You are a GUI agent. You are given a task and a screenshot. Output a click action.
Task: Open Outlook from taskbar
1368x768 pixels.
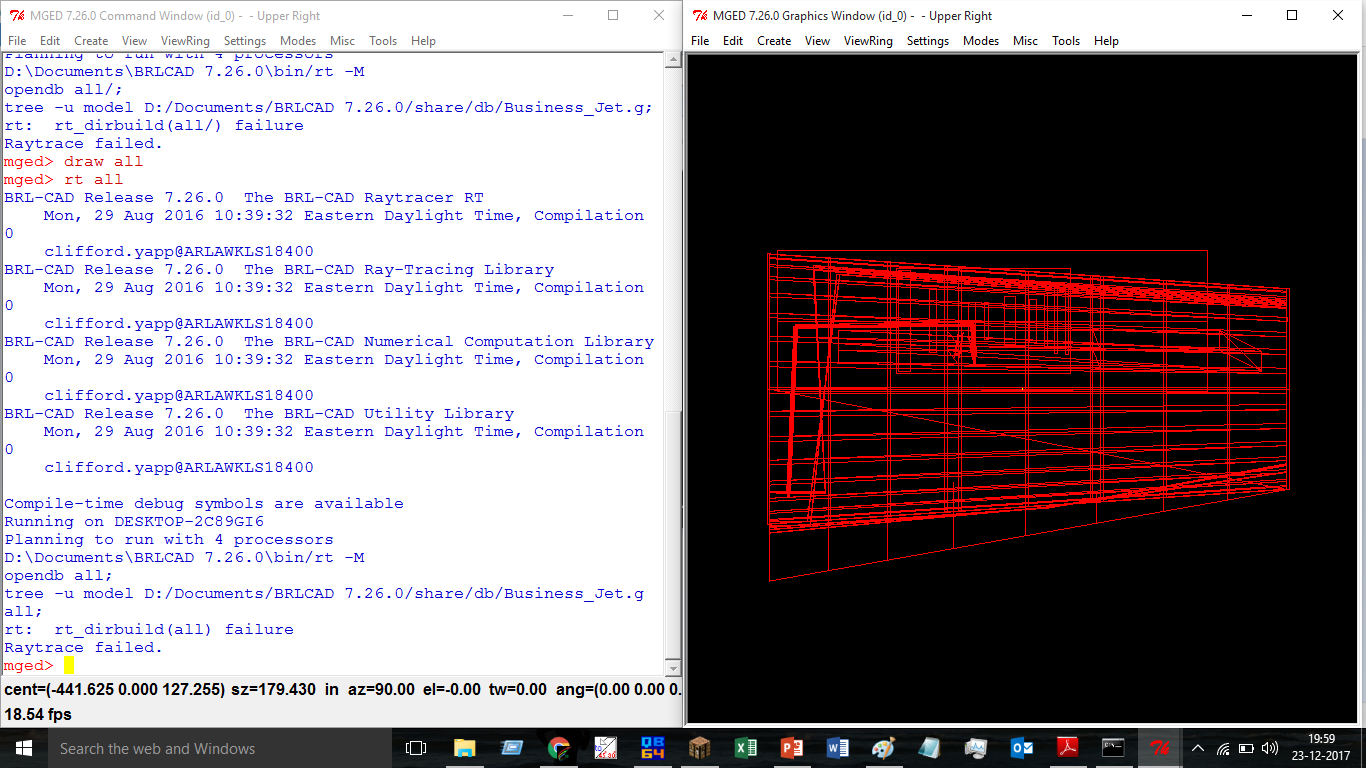click(x=1022, y=748)
